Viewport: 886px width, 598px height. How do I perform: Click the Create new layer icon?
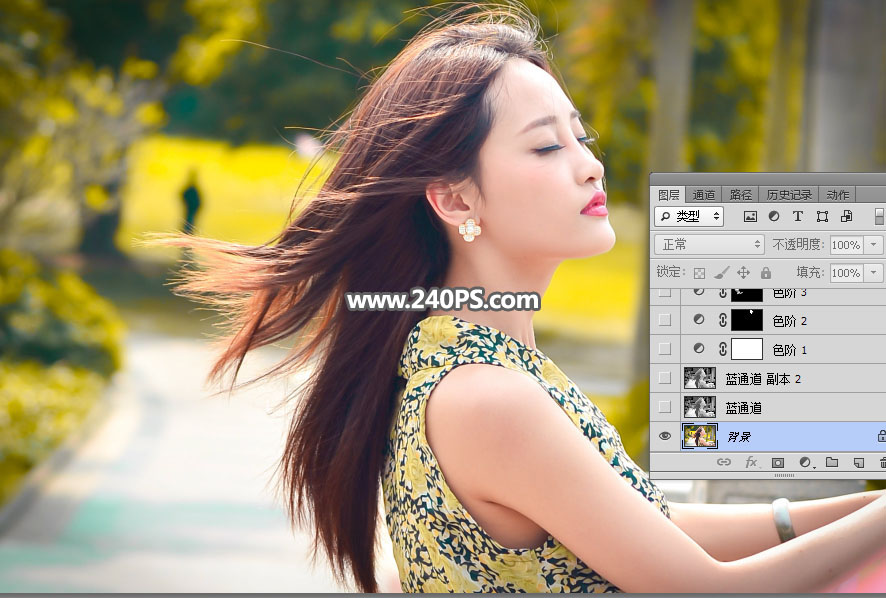point(857,462)
